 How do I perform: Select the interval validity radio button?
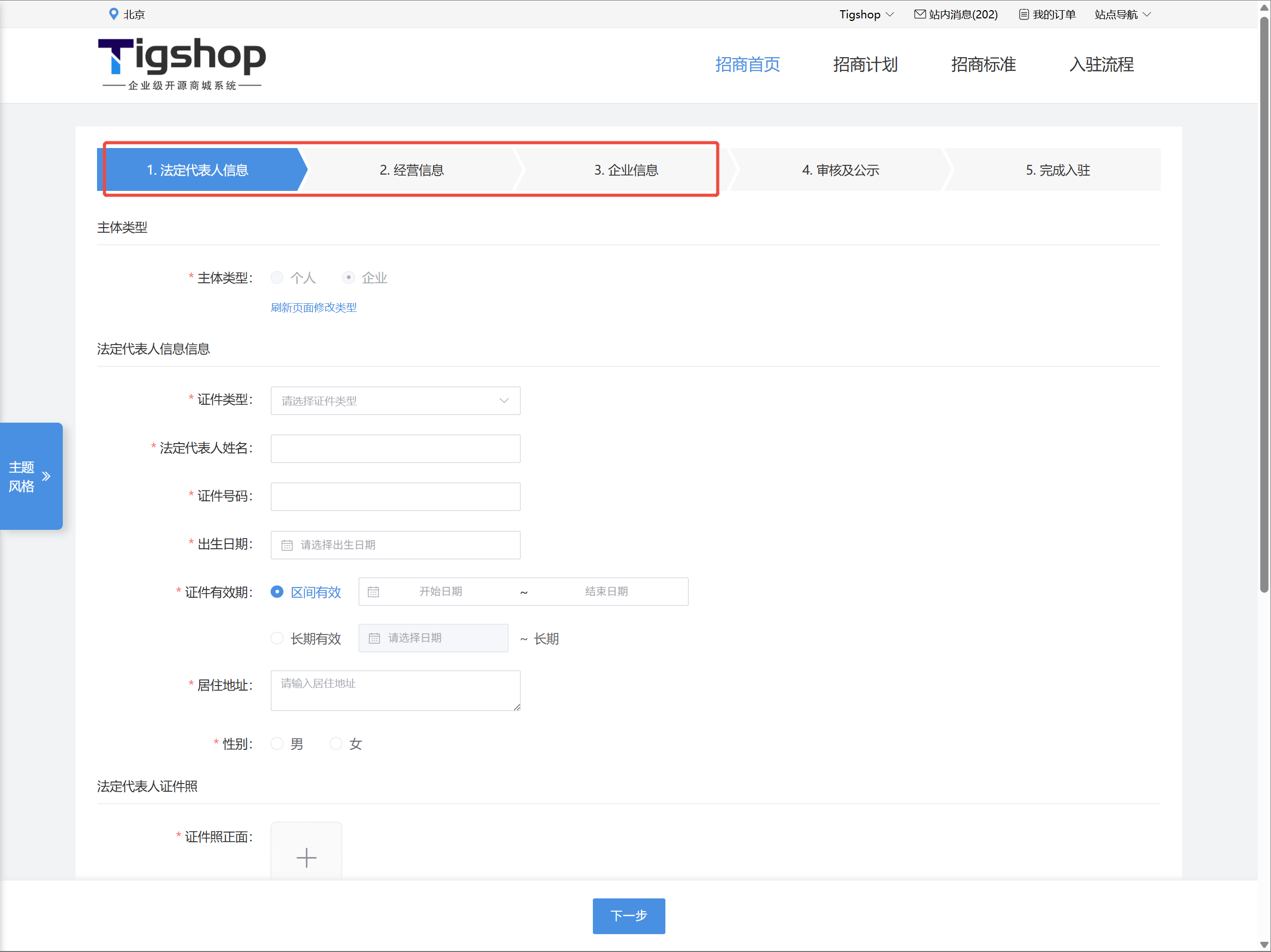click(277, 592)
